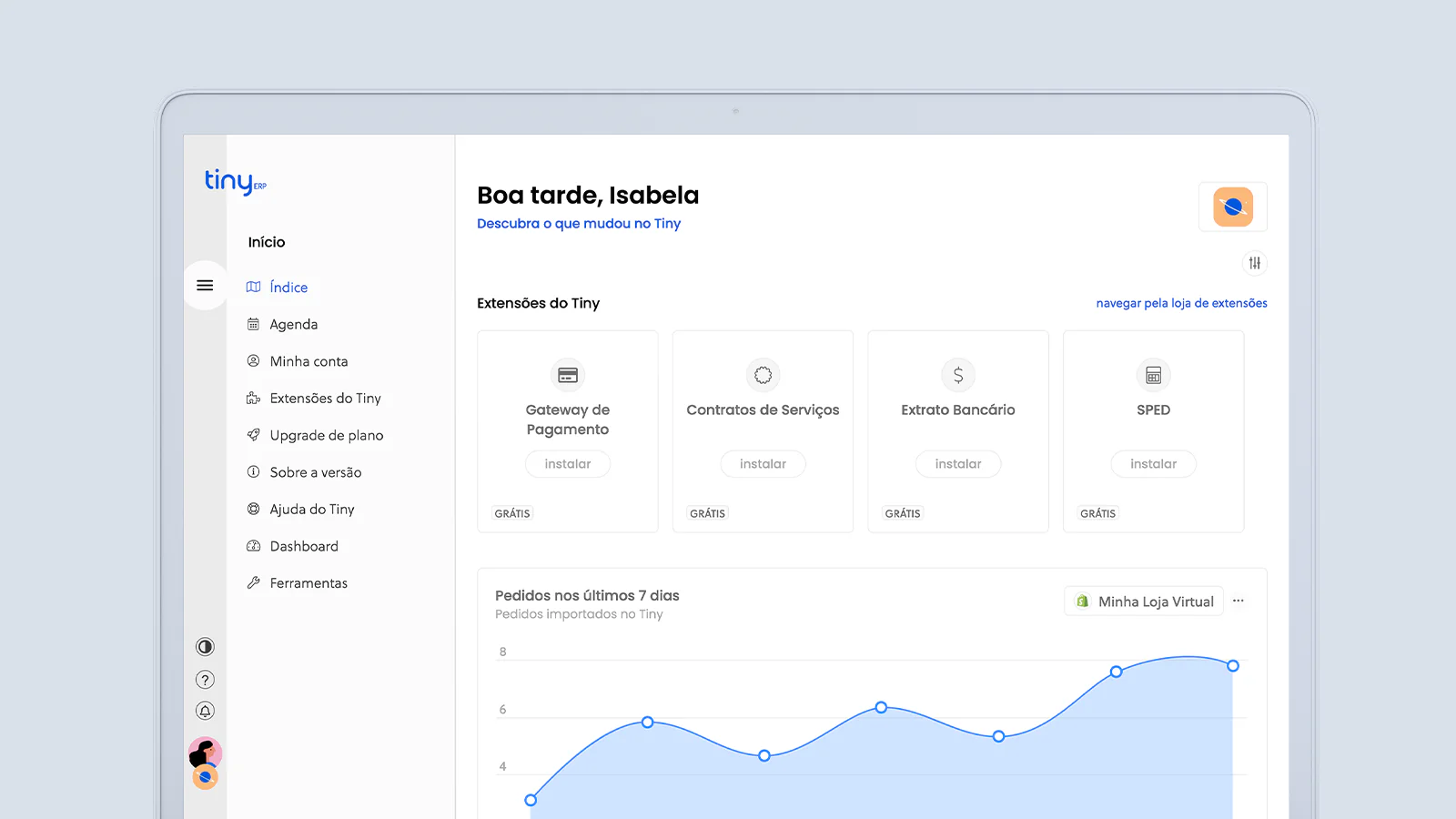Click SPED card title
The width and height of the screenshot is (1456, 819).
point(1153,409)
